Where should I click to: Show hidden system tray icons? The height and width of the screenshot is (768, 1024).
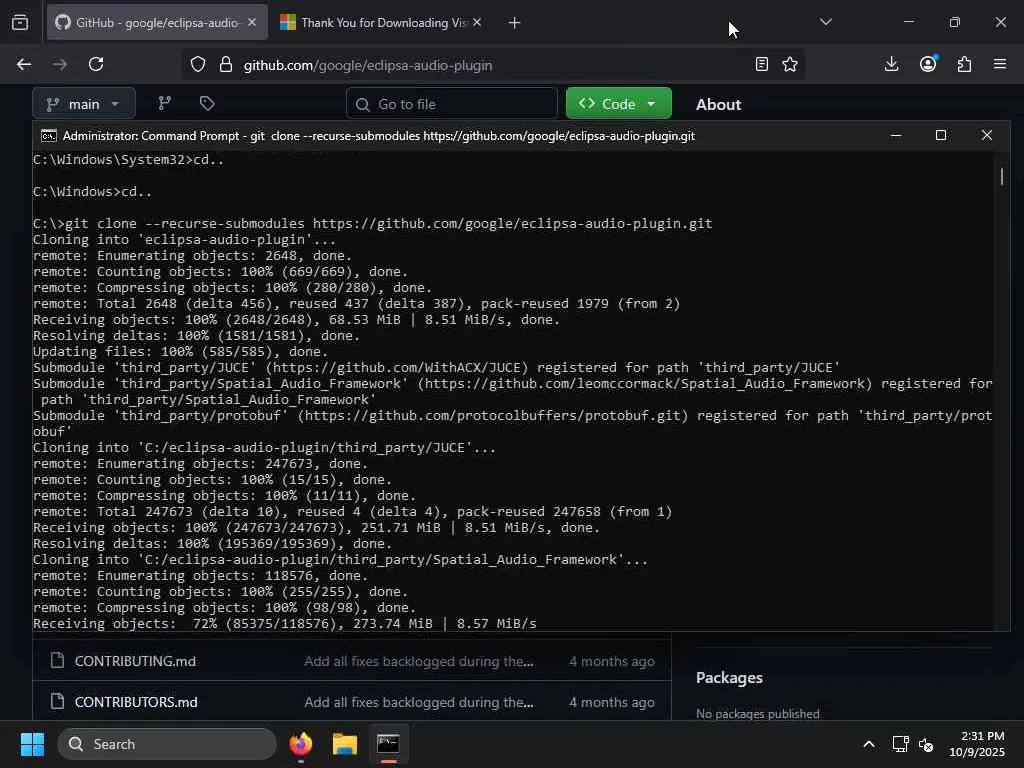pyautogui.click(x=869, y=744)
